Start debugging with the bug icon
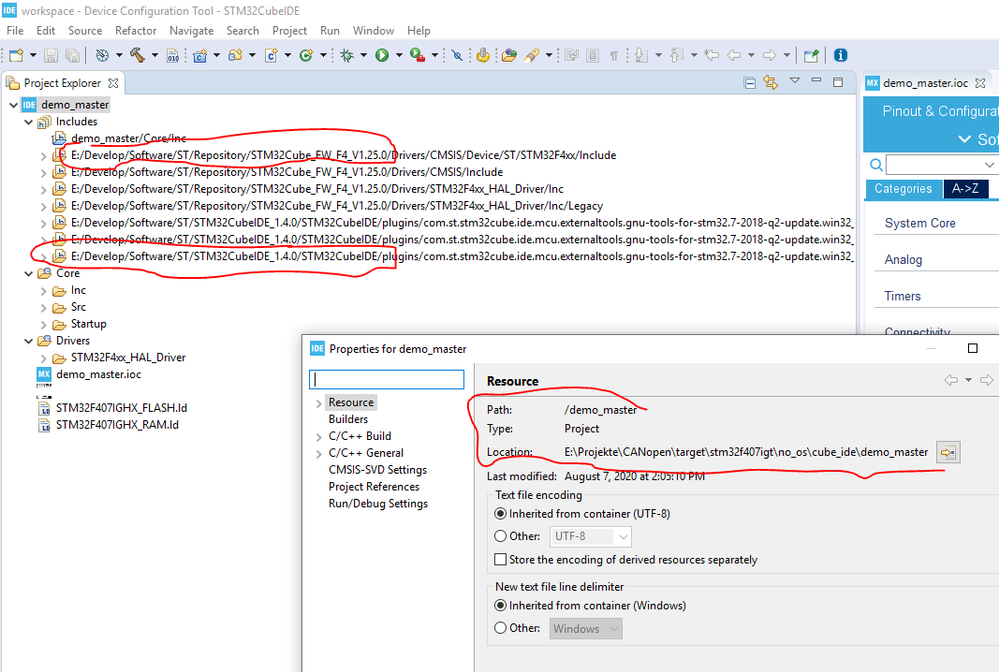999x672 pixels. (x=347, y=55)
